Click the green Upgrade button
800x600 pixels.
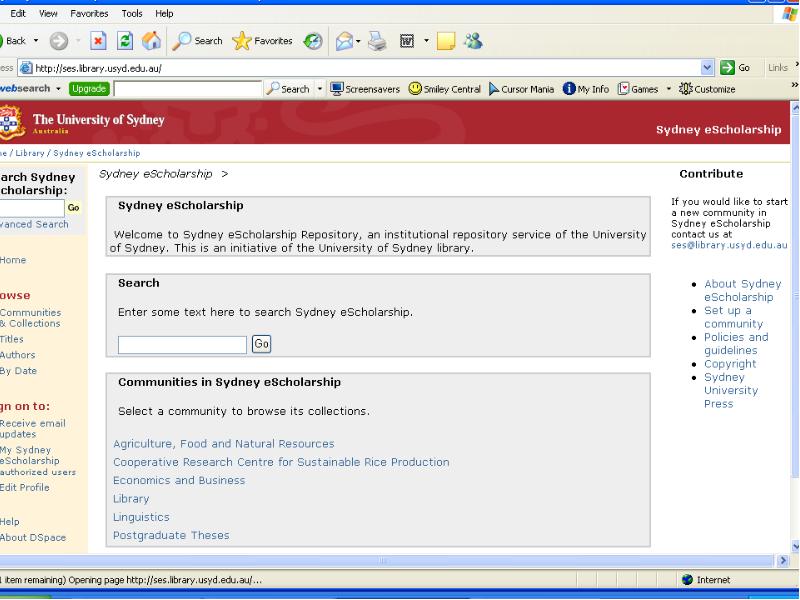[x=89, y=89]
